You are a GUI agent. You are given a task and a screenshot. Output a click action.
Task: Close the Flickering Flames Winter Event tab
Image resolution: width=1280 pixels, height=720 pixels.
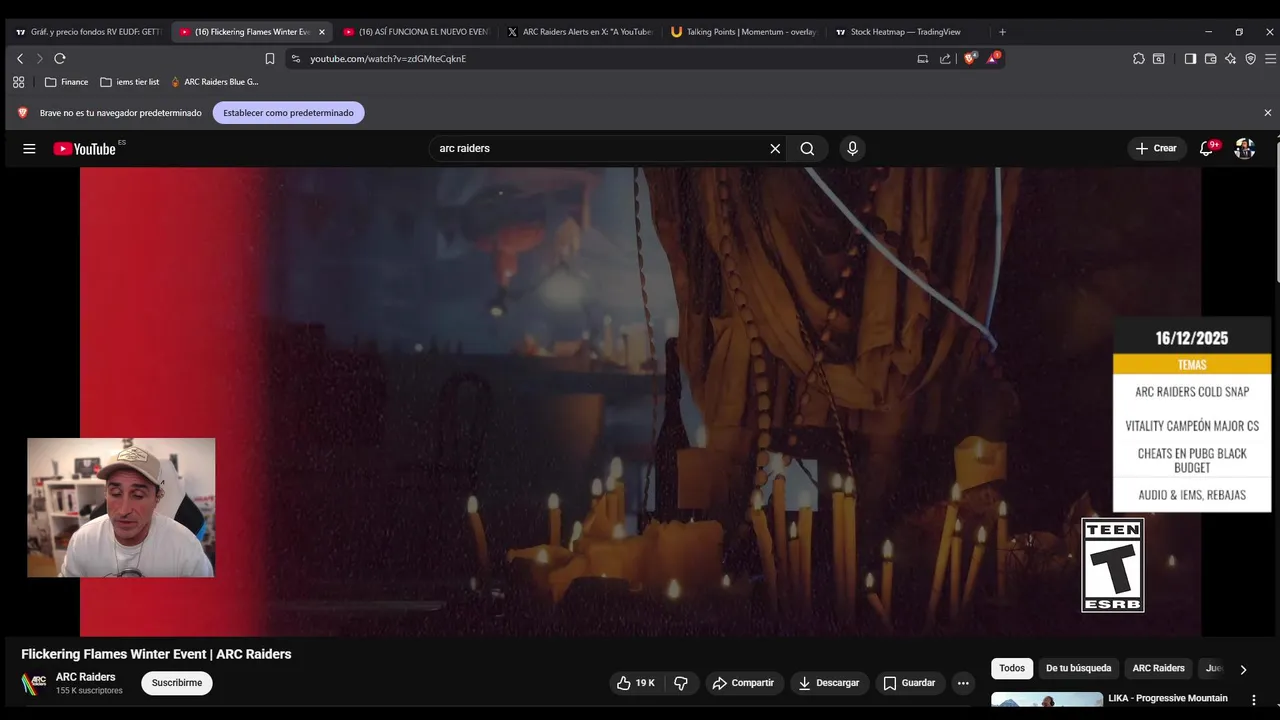pyautogui.click(x=322, y=32)
